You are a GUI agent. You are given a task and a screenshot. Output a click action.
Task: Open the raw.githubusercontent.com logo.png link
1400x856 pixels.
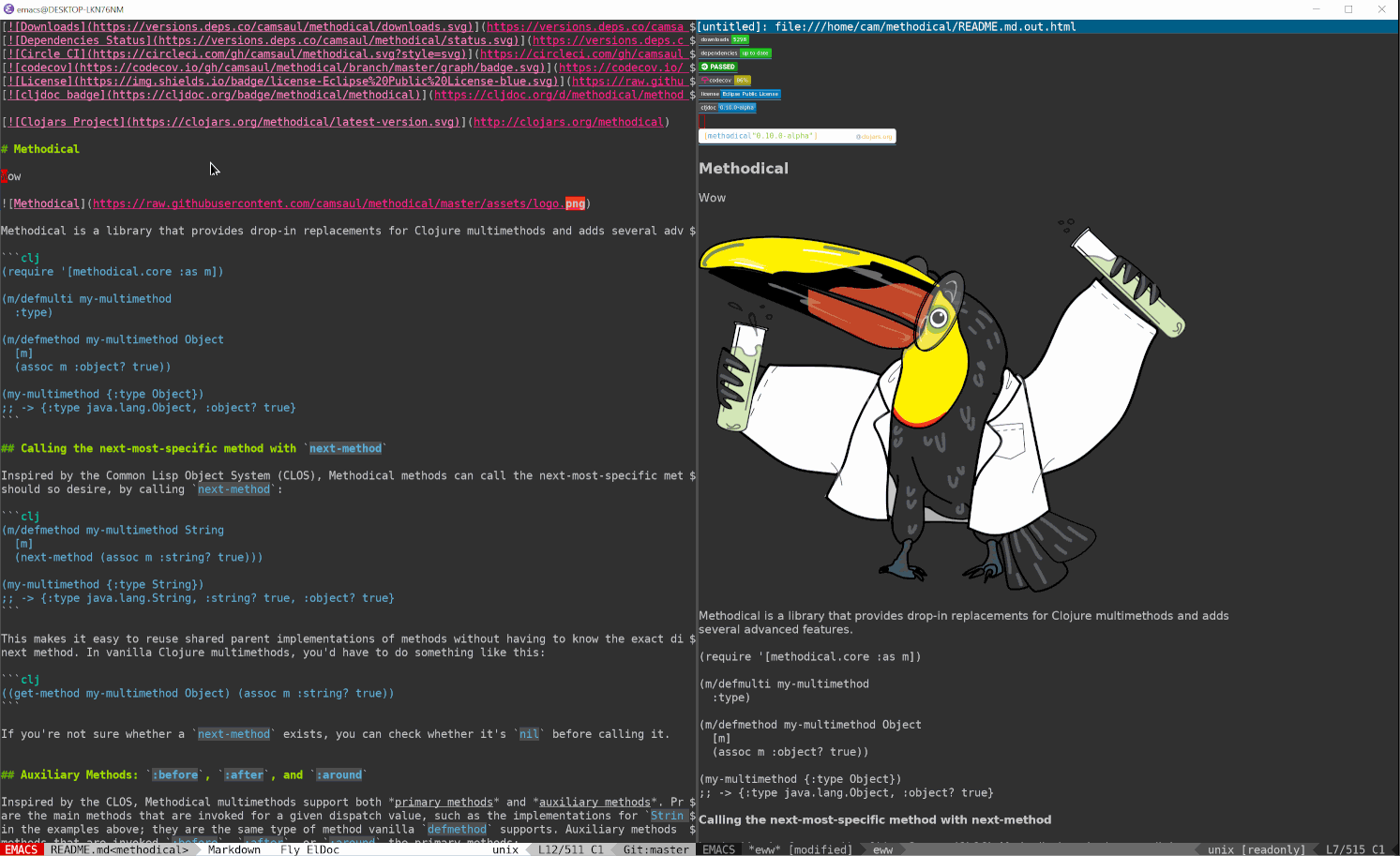(338, 203)
